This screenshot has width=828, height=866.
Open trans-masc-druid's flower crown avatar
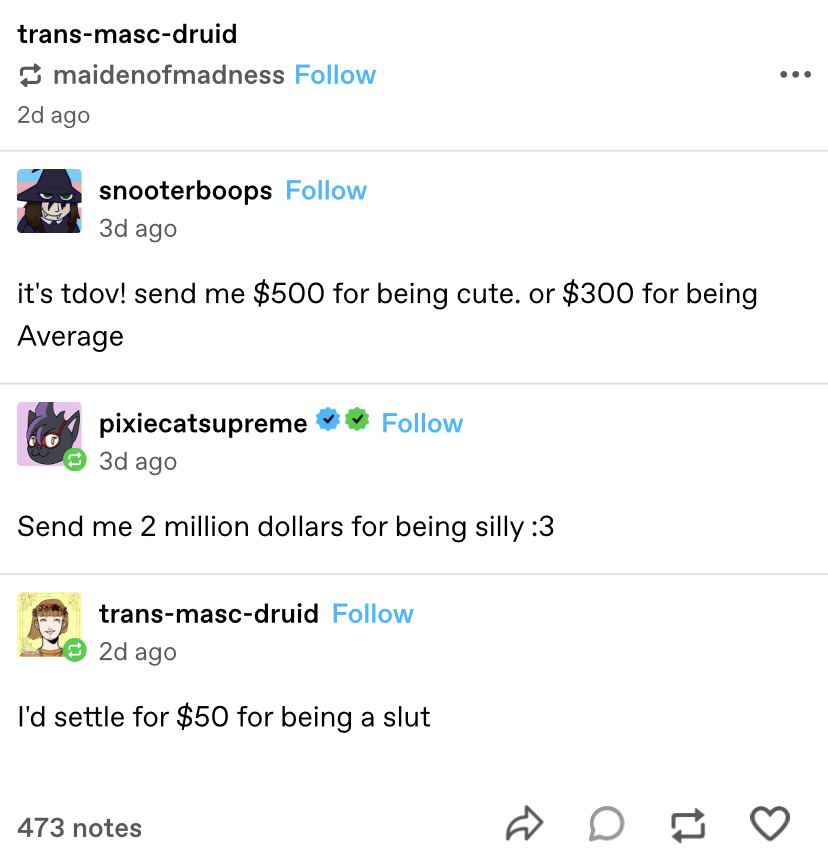point(49,625)
